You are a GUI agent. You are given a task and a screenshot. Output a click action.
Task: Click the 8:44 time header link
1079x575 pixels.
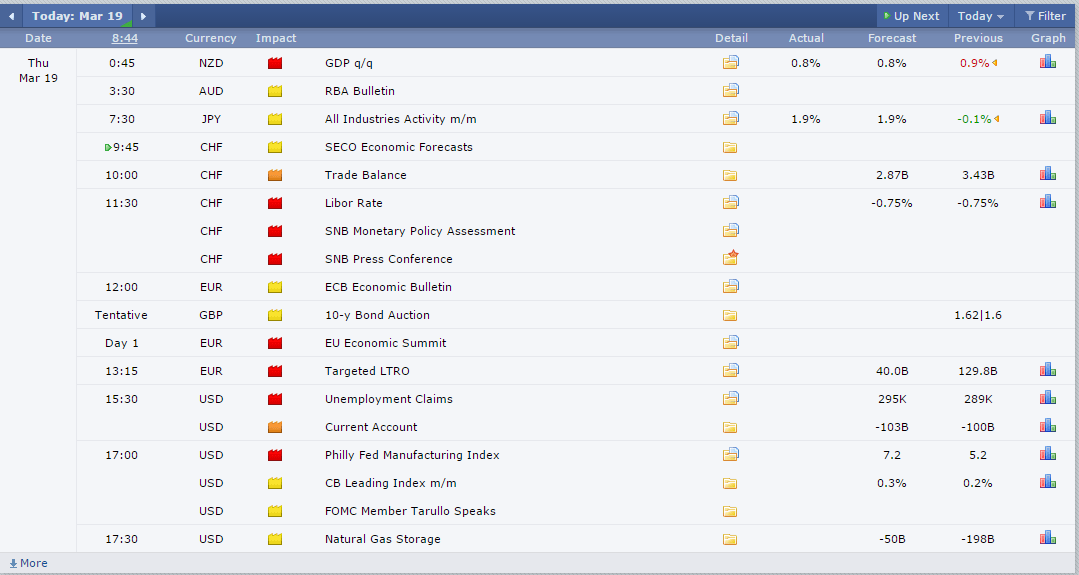tap(125, 38)
